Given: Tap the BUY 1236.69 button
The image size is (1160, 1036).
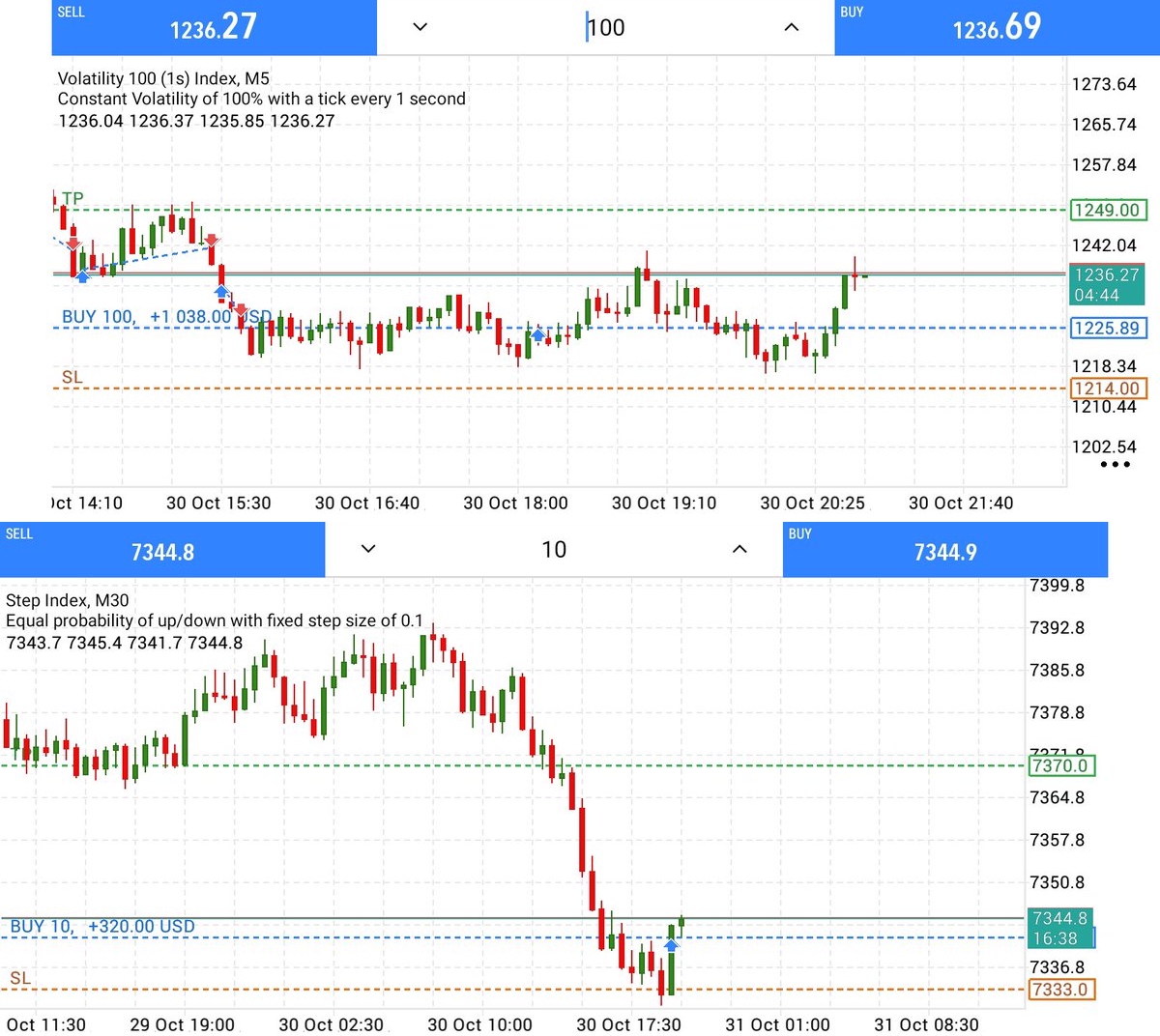Looking at the screenshot, I should coord(997,27).
